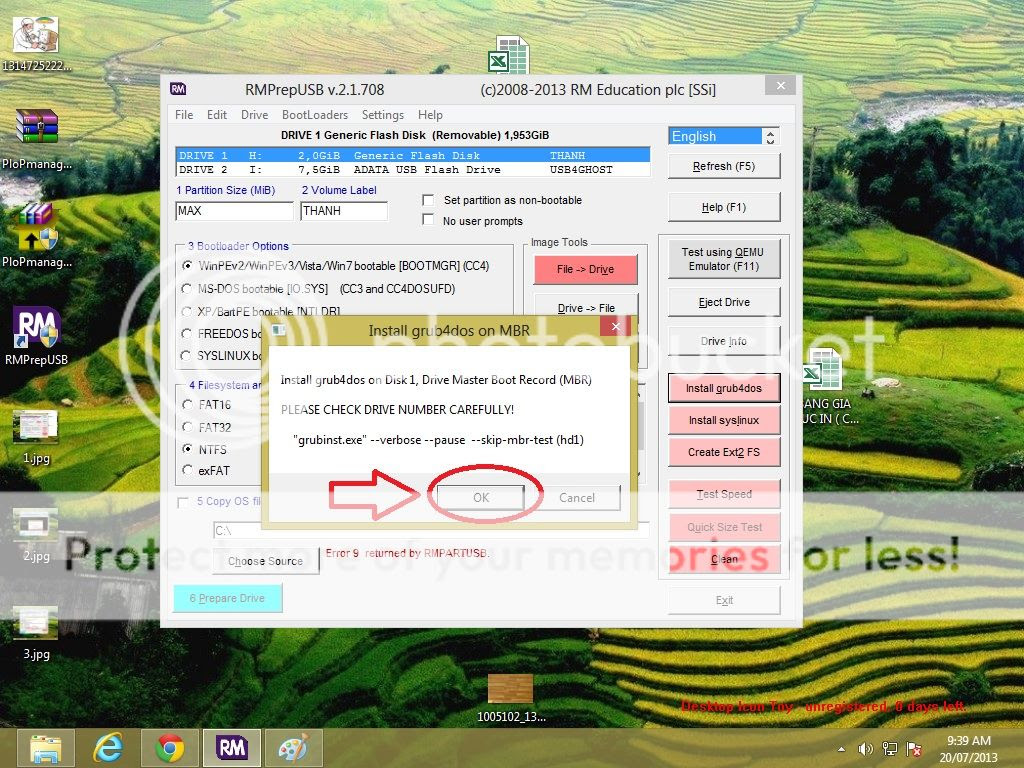Screen dimensions: 1024x768
Task: Open the Settings menu
Action: 383,115
